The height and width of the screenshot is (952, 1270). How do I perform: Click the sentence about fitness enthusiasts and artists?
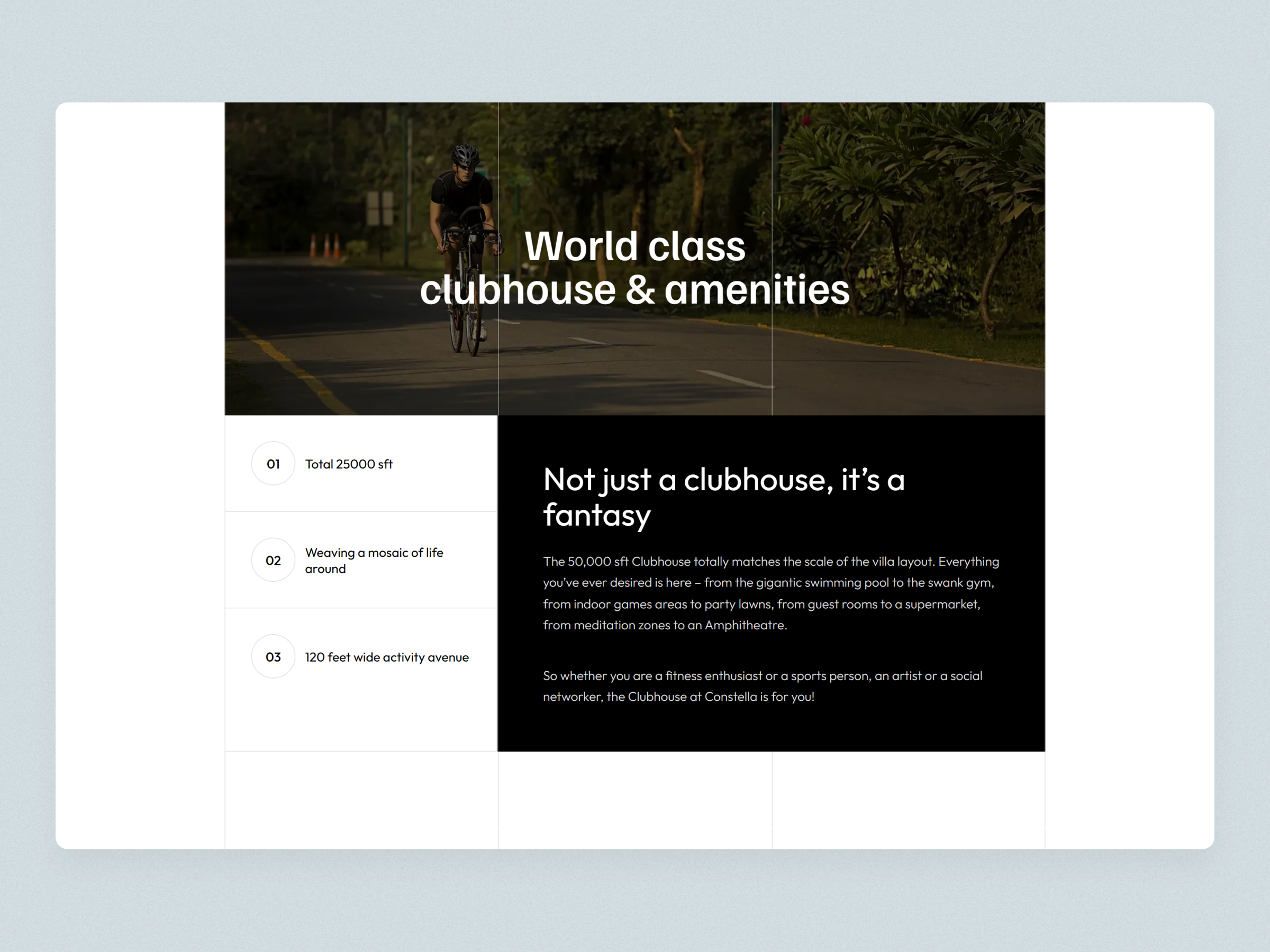[x=763, y=686]
